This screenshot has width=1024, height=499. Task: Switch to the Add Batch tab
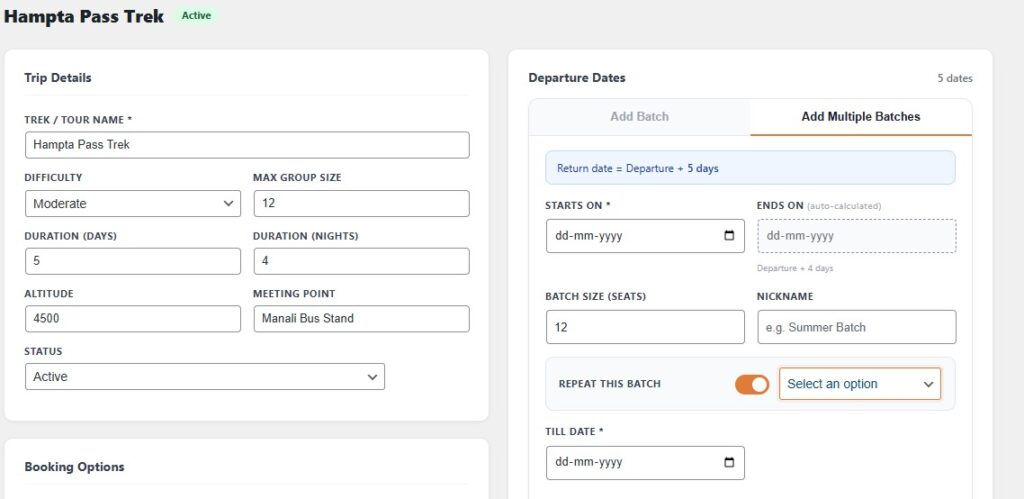pyautogui.click(x=639, y=117)
